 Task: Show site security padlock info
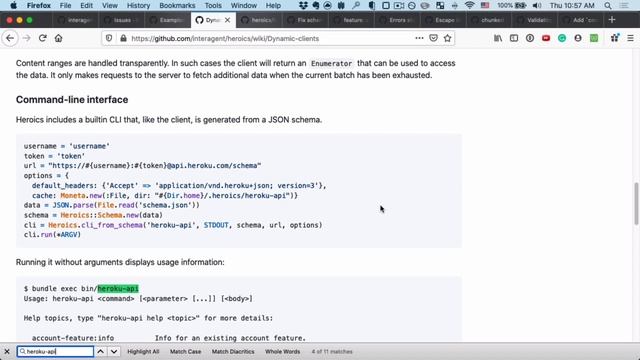tap(123, 38)
